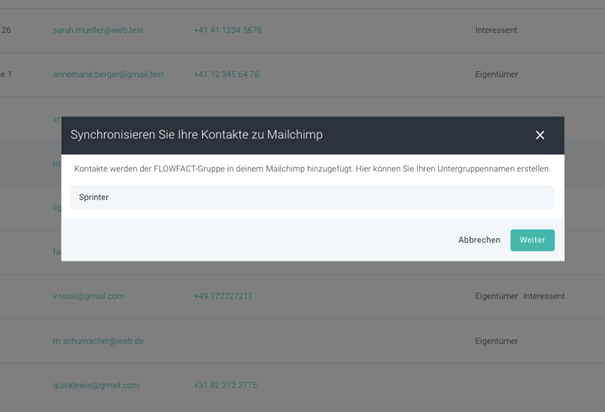Viewport: 605px width, 412px height.
Task: Open email link v.rossi@gmail.com
Action: (88, 296)
